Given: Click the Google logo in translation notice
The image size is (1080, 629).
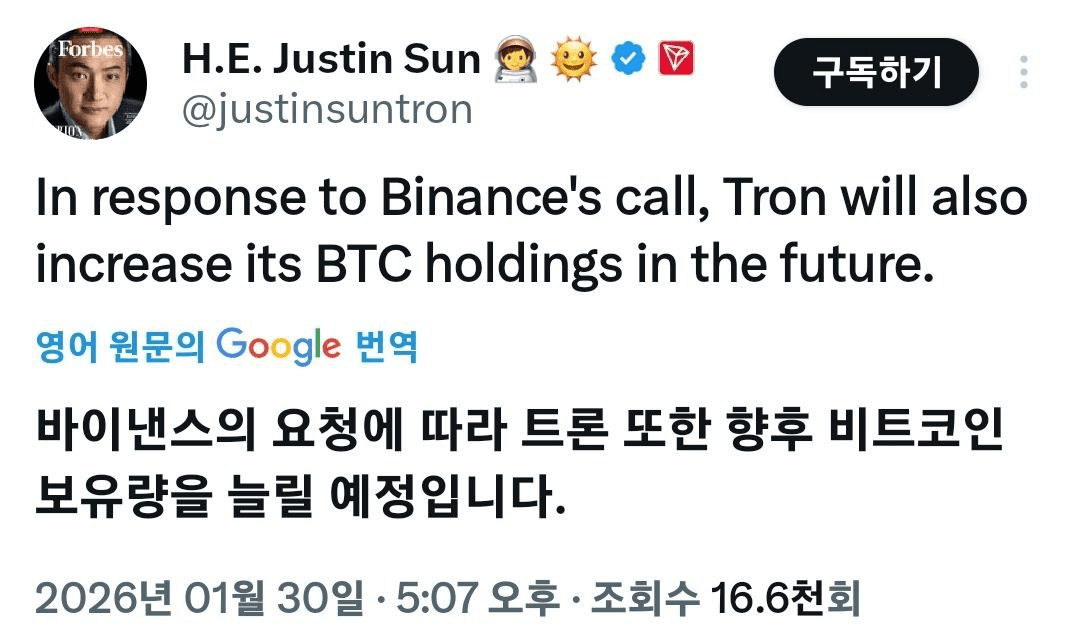Looking at the screenshot, I should pyautogui.click(x=278, y=345).
